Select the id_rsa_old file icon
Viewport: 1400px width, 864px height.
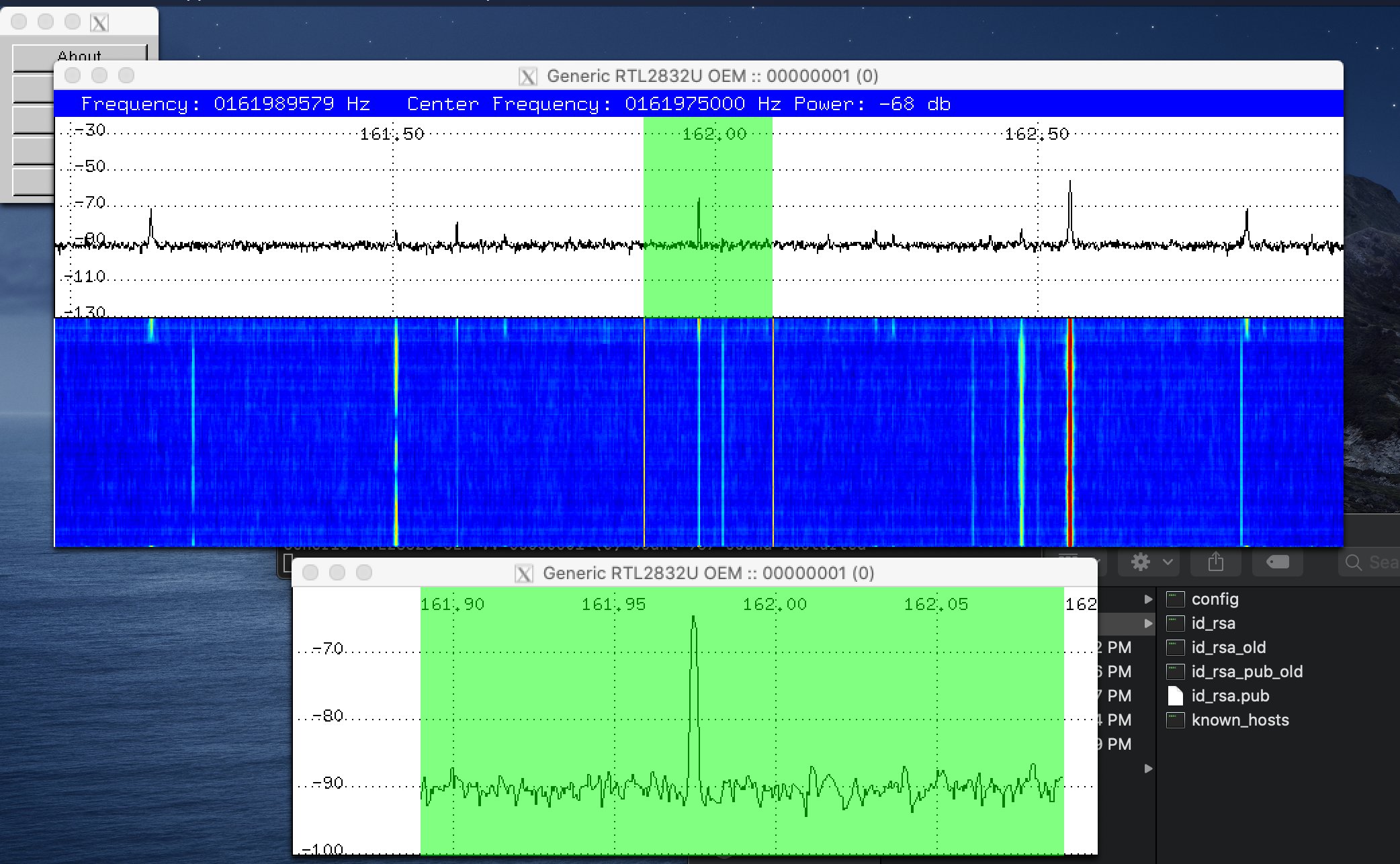click(x=1176, y=648)
